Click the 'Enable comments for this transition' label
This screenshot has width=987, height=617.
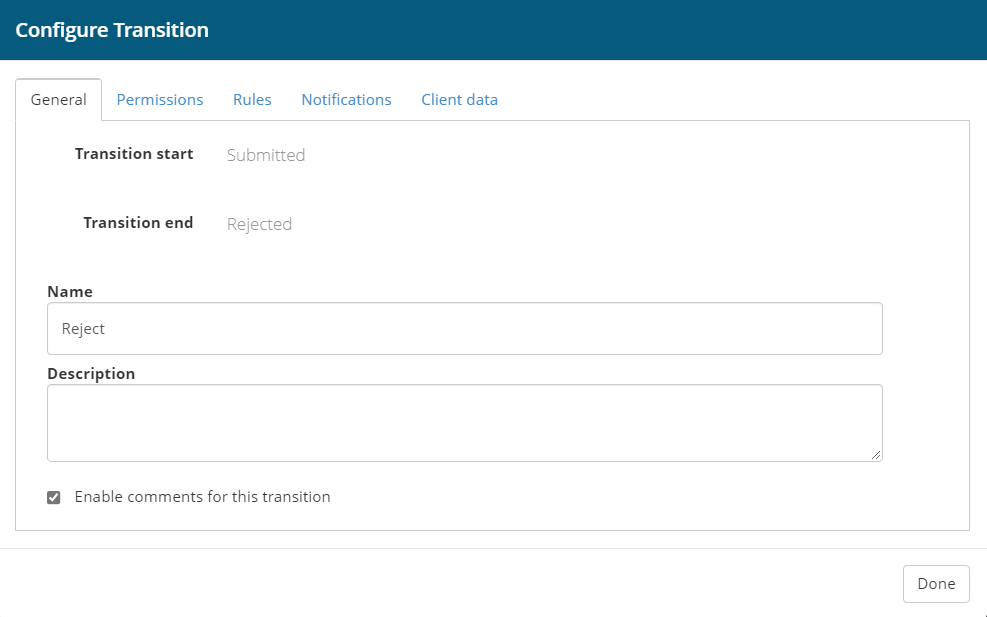pyautogui.click(x=202, y=497)
